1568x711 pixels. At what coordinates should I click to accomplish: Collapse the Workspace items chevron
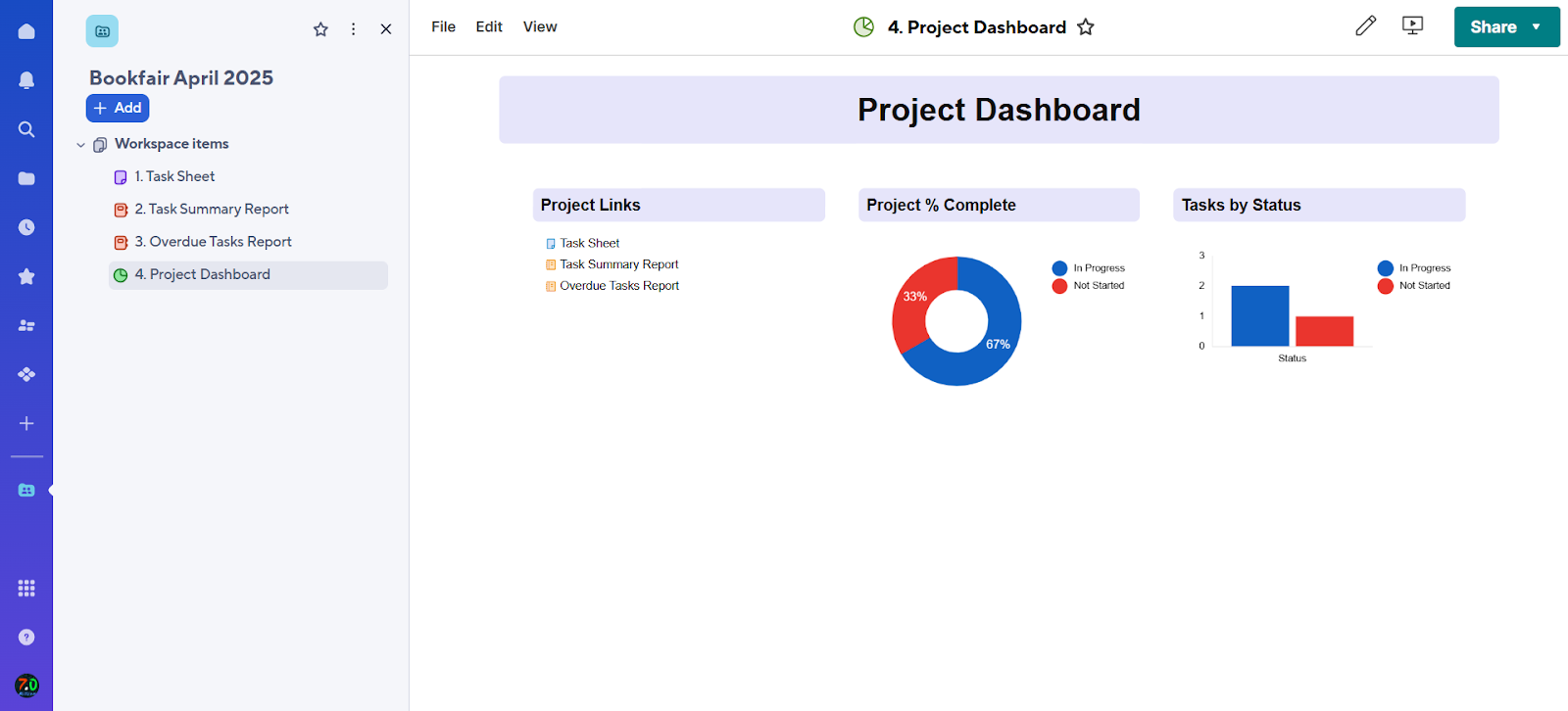coord(80,145)
